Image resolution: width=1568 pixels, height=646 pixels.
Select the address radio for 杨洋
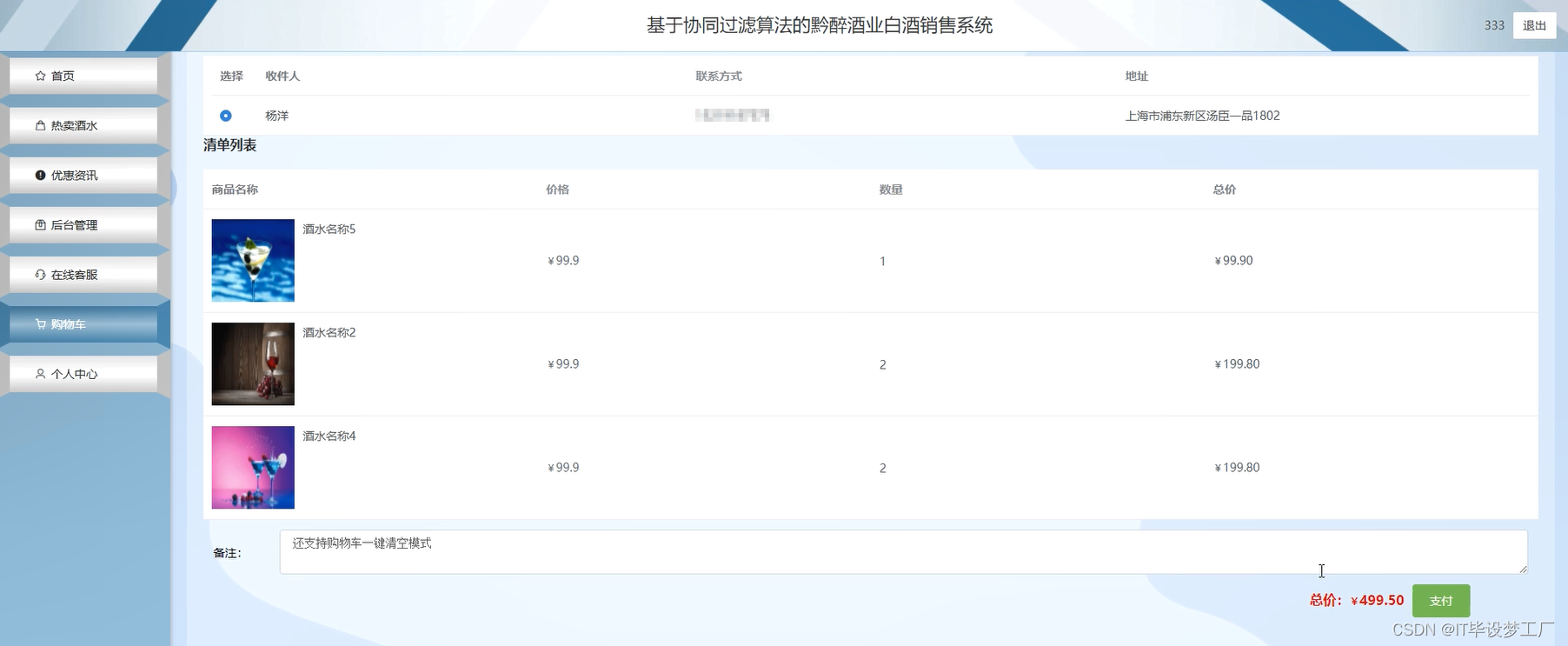point(226,116)
